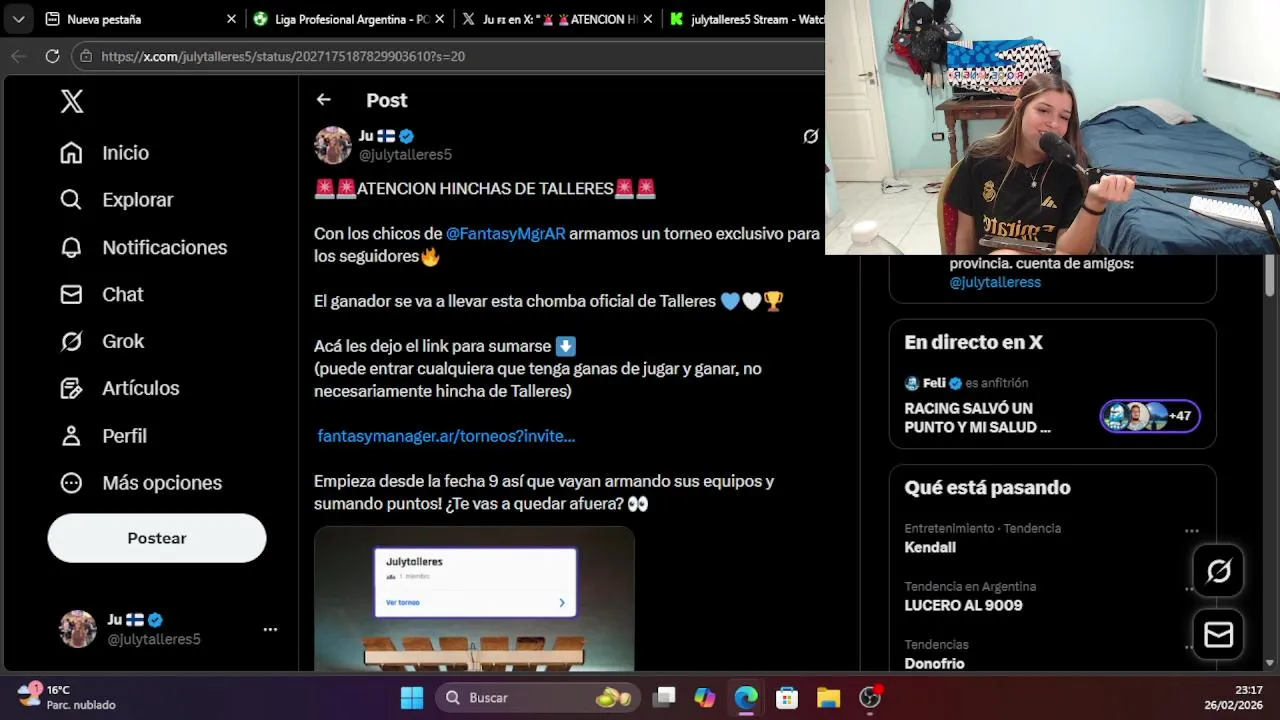Close Liga Profesional Argentina tab
The height and width of the screenshot is (720, 1280).
click(x=439, y=19)
